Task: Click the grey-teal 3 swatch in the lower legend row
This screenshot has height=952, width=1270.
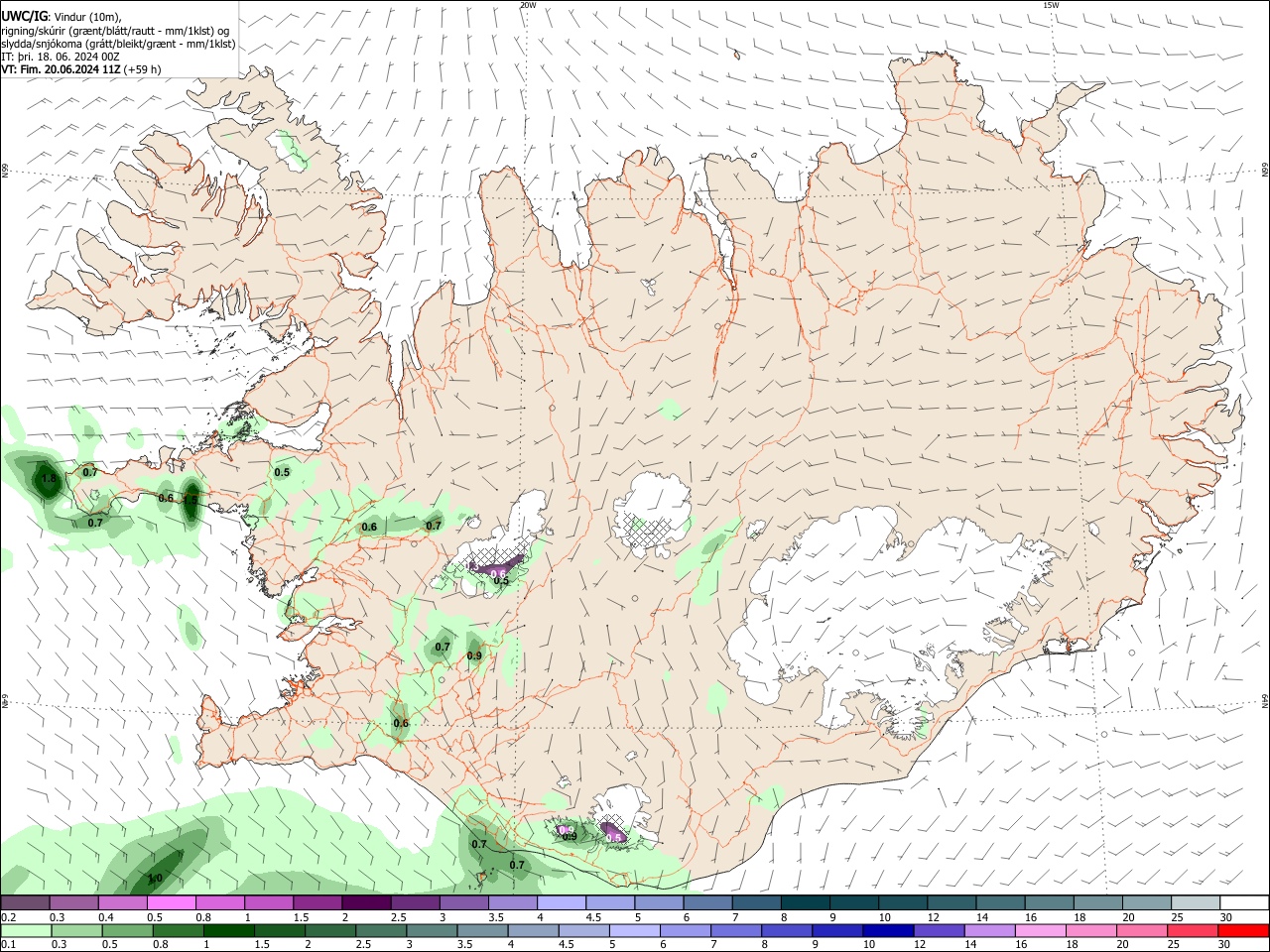Action: tap(432, 930)
